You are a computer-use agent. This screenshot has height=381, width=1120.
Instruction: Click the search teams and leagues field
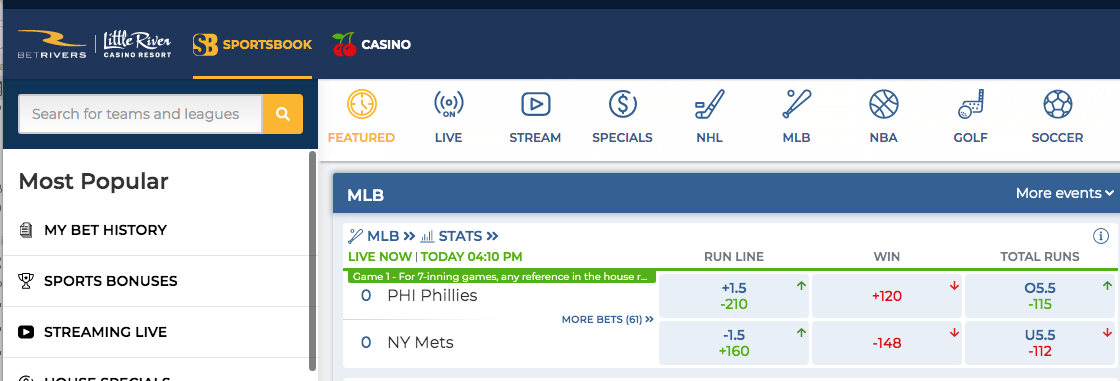tap(140, 114)
